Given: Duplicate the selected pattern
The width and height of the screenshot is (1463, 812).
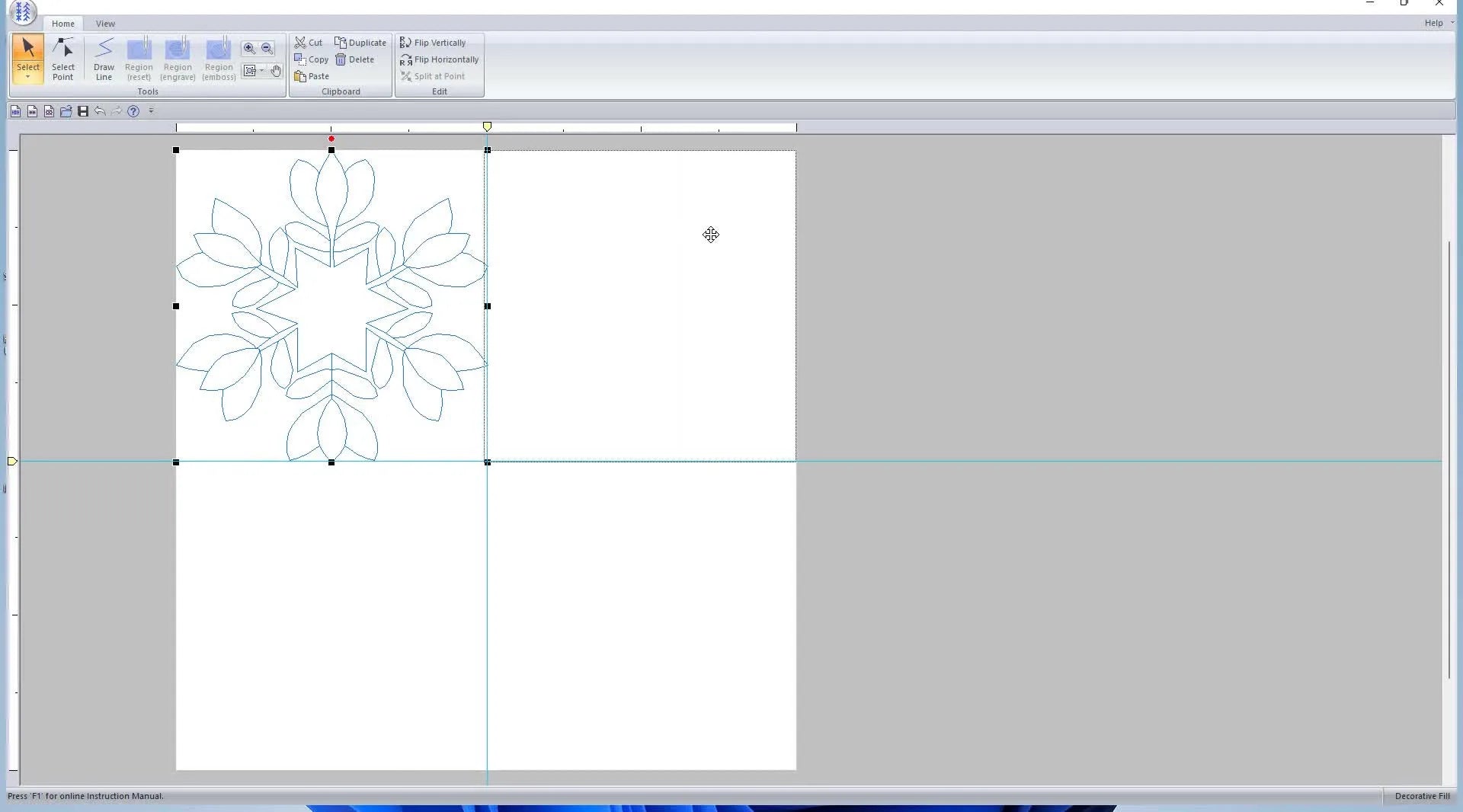Looking at the screenshot, I should pyautogui.click(x=360, y=43).
